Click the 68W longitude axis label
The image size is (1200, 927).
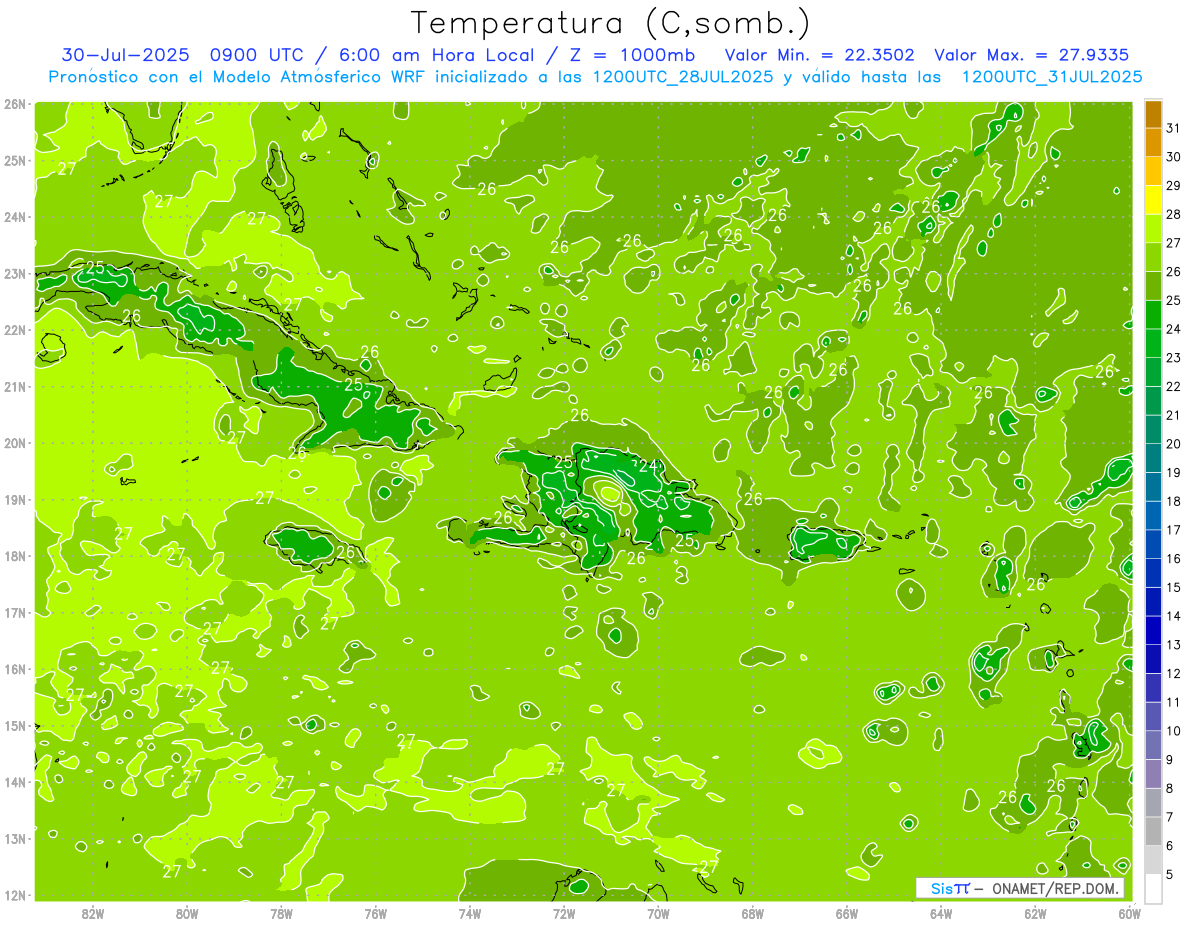(752, 912)
